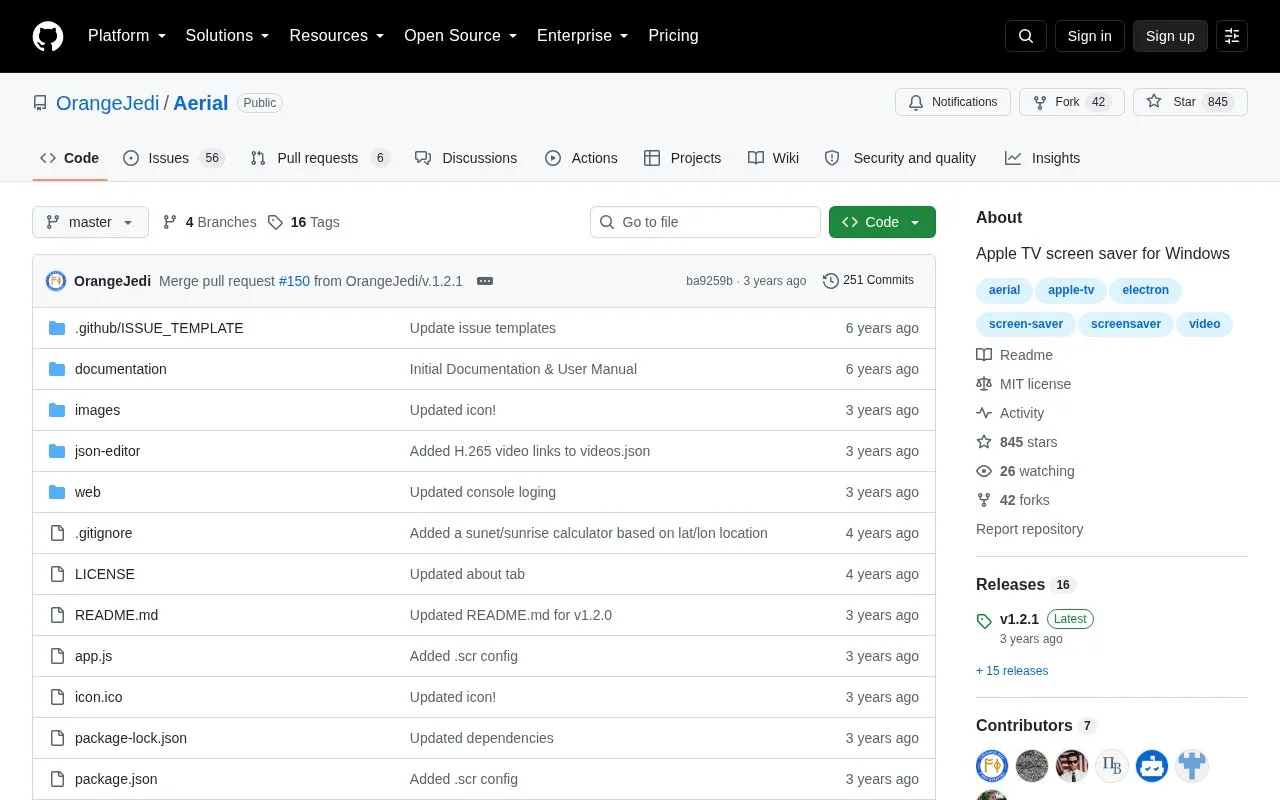
Task: View the 26 watching list
Action: [1026, 471]
